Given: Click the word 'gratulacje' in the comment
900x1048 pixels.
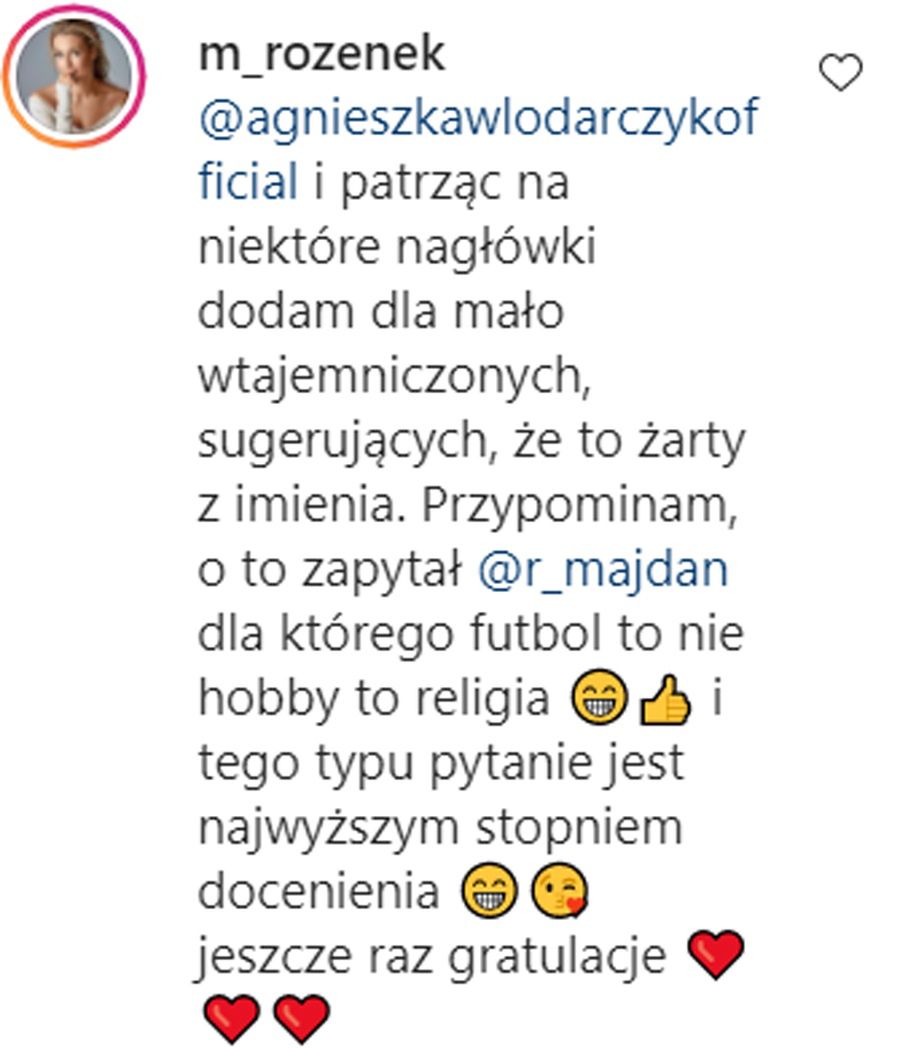Looking at the screenshot, I should (557, 958).
